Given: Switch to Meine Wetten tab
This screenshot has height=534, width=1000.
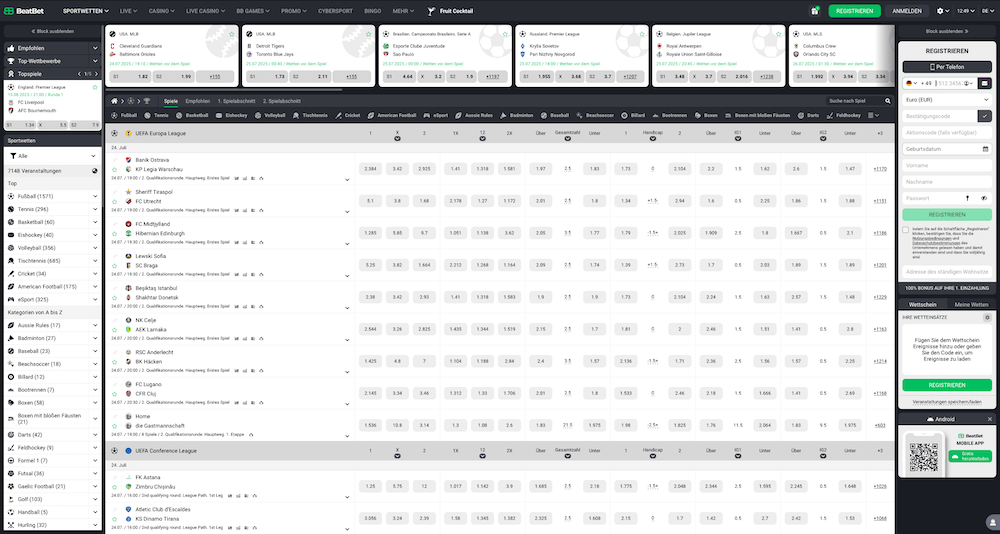Looking at the screenshot, I should (971, 304).
